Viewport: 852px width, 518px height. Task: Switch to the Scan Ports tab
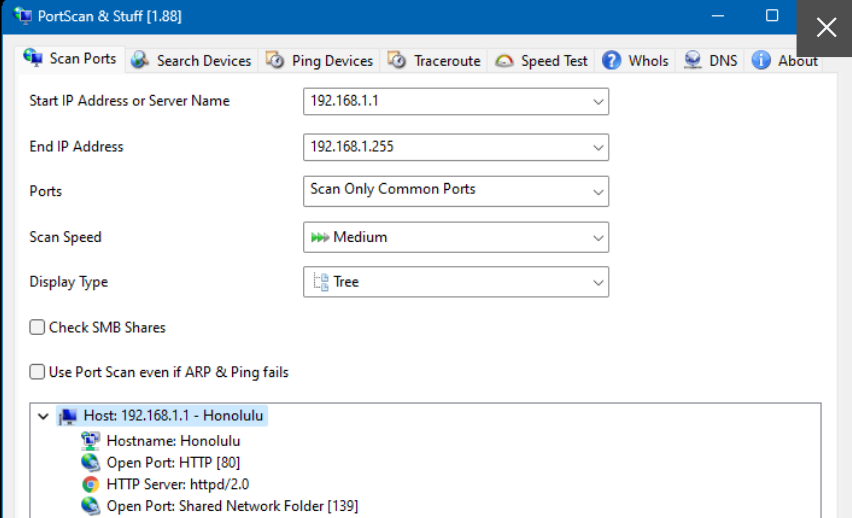[x=70, y=59]
